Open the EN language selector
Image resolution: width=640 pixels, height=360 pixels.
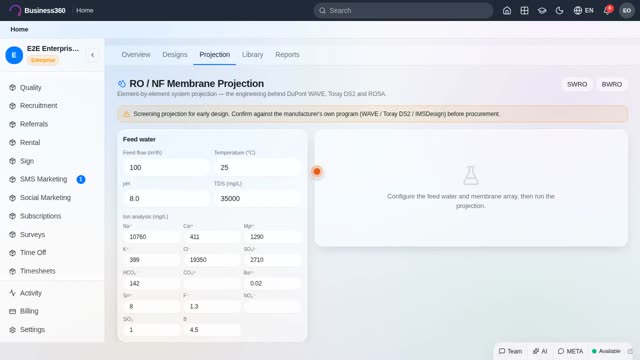(x=583, y=11)
